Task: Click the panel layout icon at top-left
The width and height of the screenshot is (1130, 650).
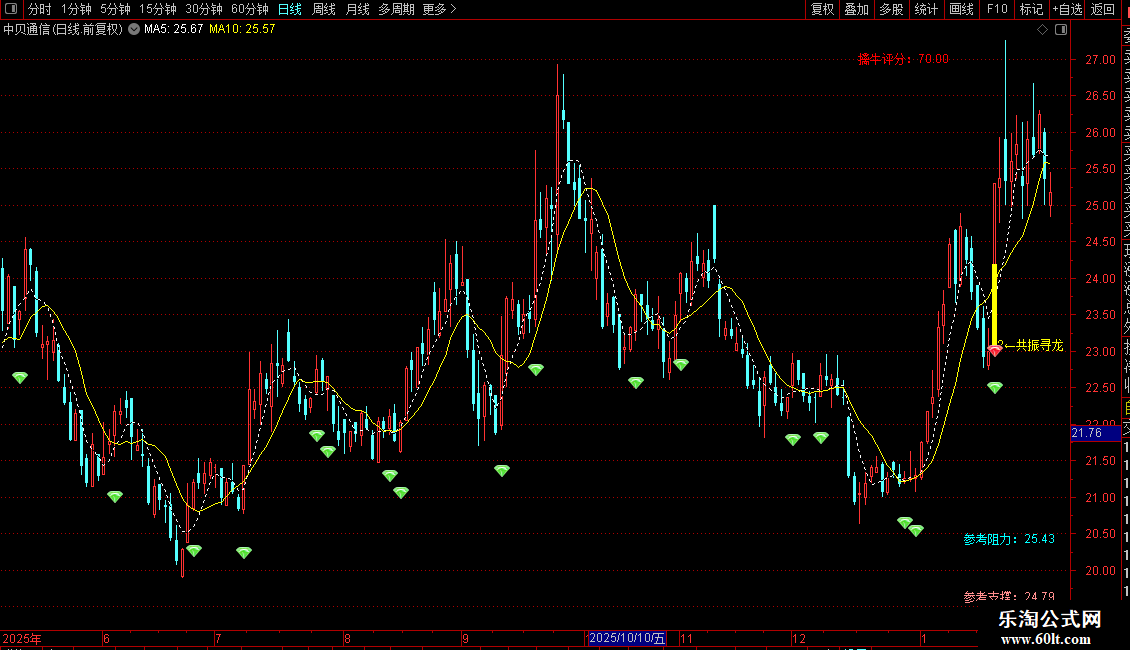Action: [x=11, y=9]
